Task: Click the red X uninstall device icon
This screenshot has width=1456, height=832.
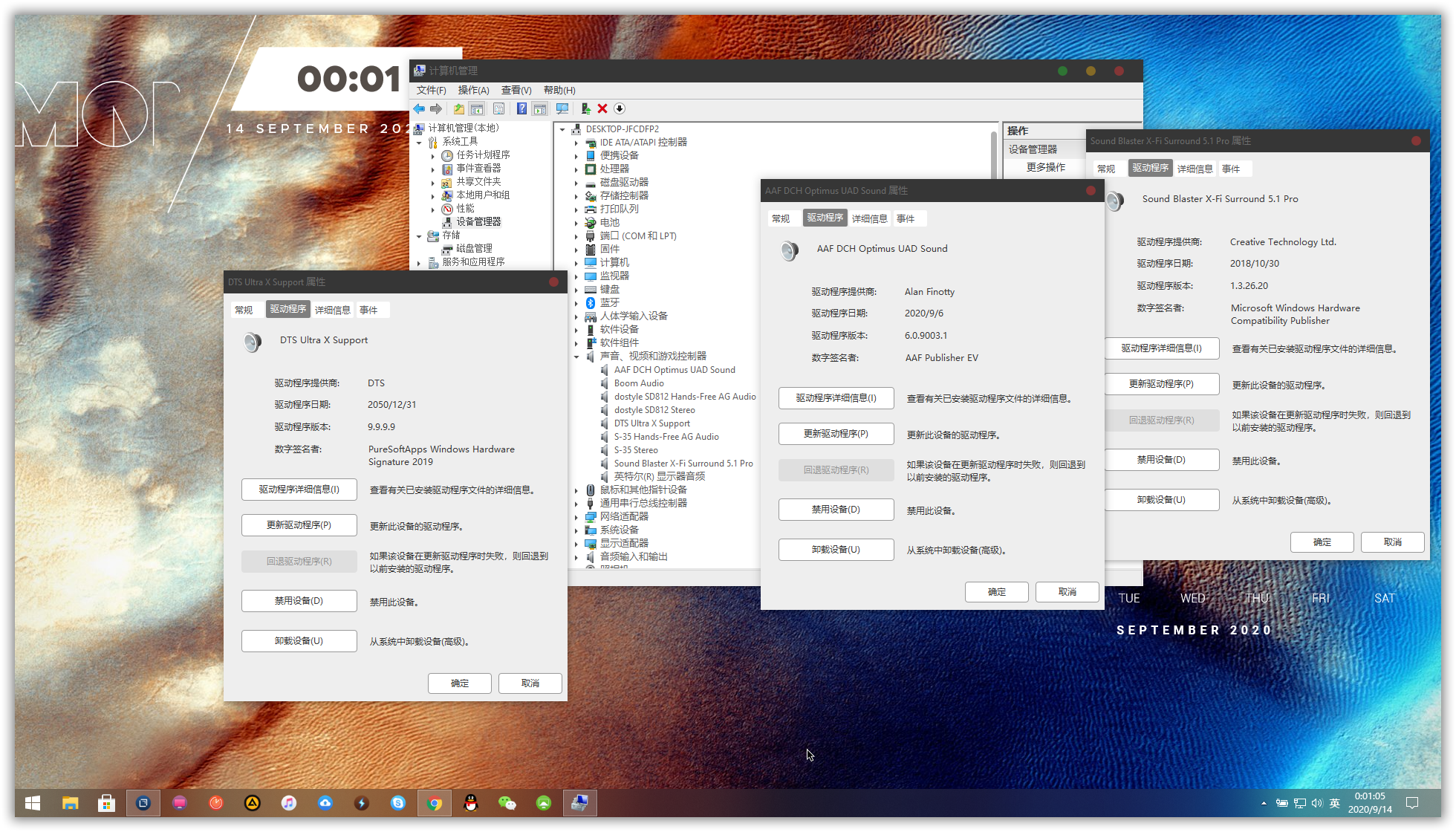Action: [x=602, y=108]
